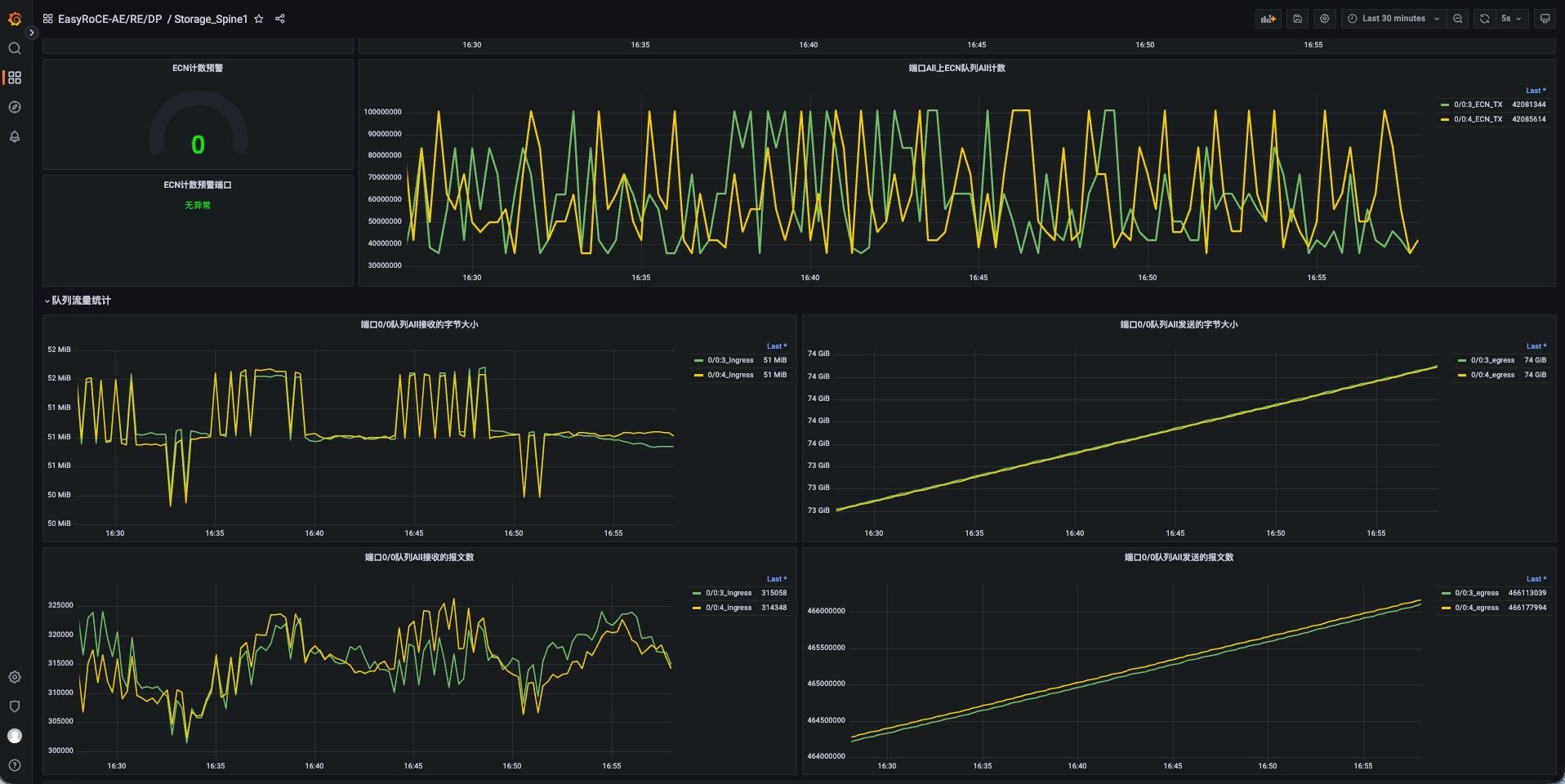
Task: Open the 5s refresh interval dropdown
Action: pos(1510,19)
